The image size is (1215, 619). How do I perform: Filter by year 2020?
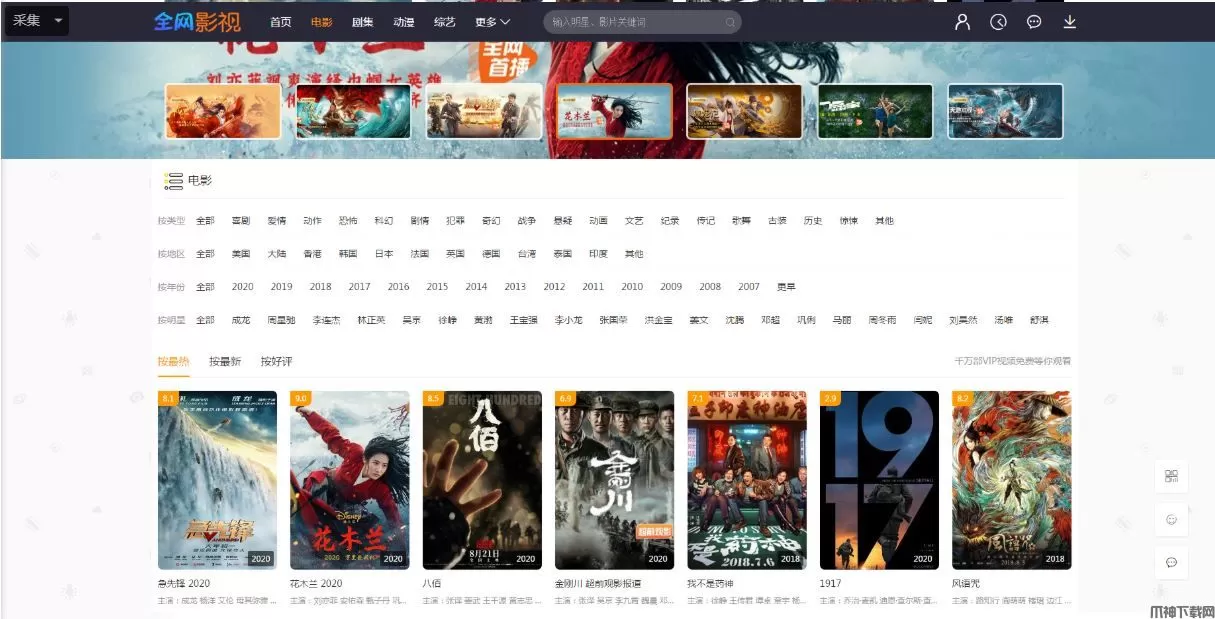point(243,287)
